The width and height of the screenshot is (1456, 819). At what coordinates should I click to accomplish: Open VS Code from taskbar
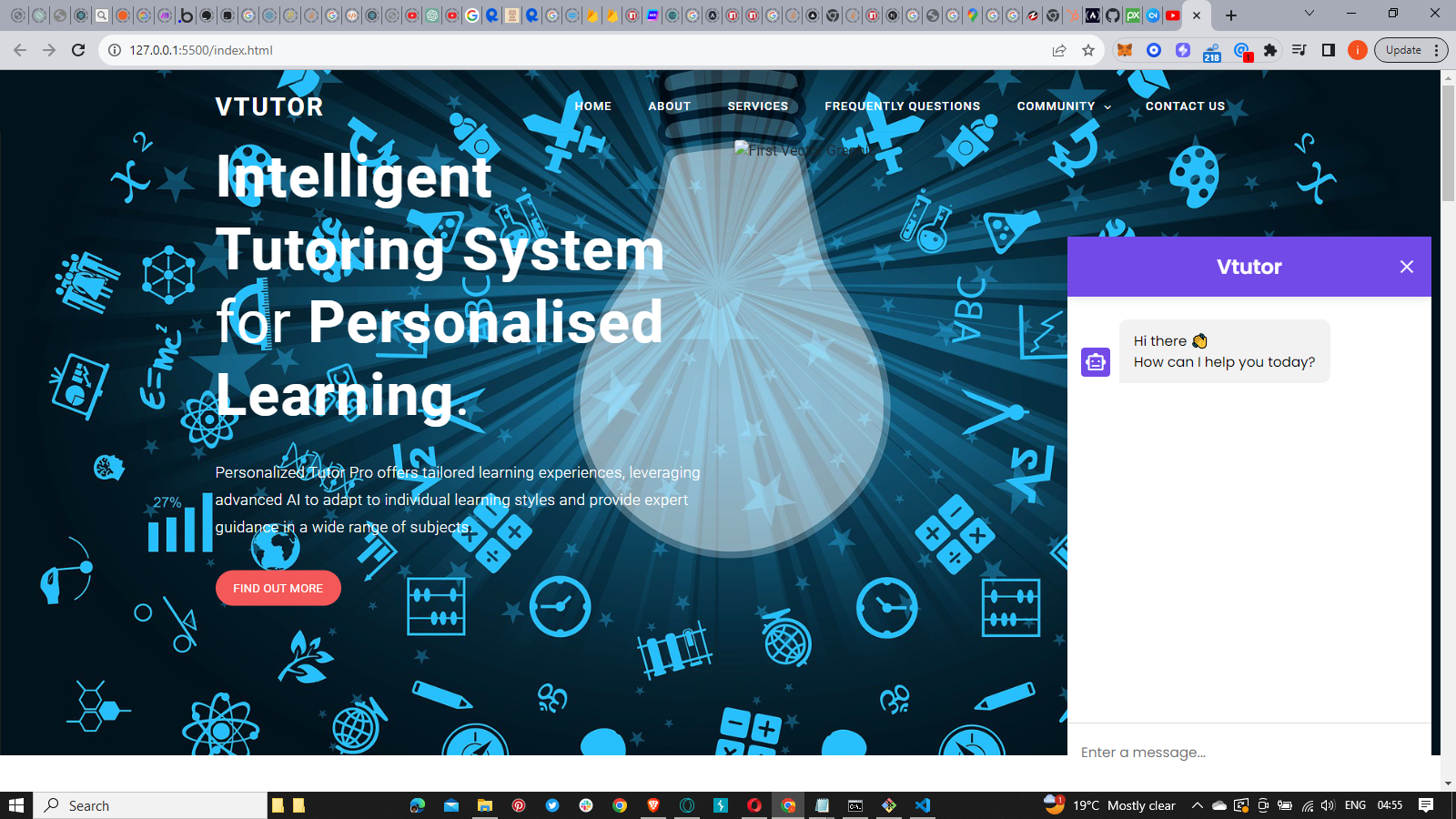(923, 805)
